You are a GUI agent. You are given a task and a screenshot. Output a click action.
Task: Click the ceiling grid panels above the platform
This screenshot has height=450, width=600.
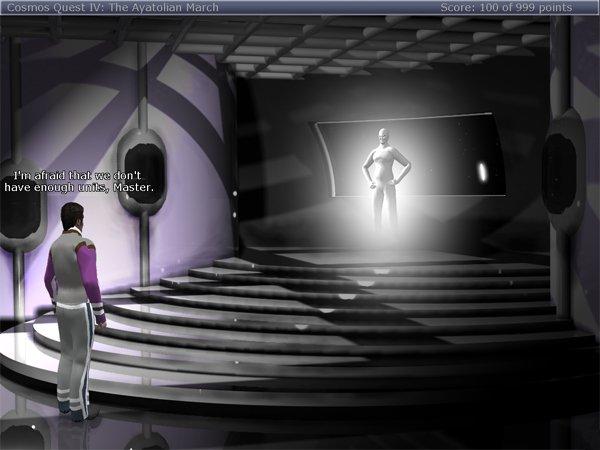click(x=380, y=50)
